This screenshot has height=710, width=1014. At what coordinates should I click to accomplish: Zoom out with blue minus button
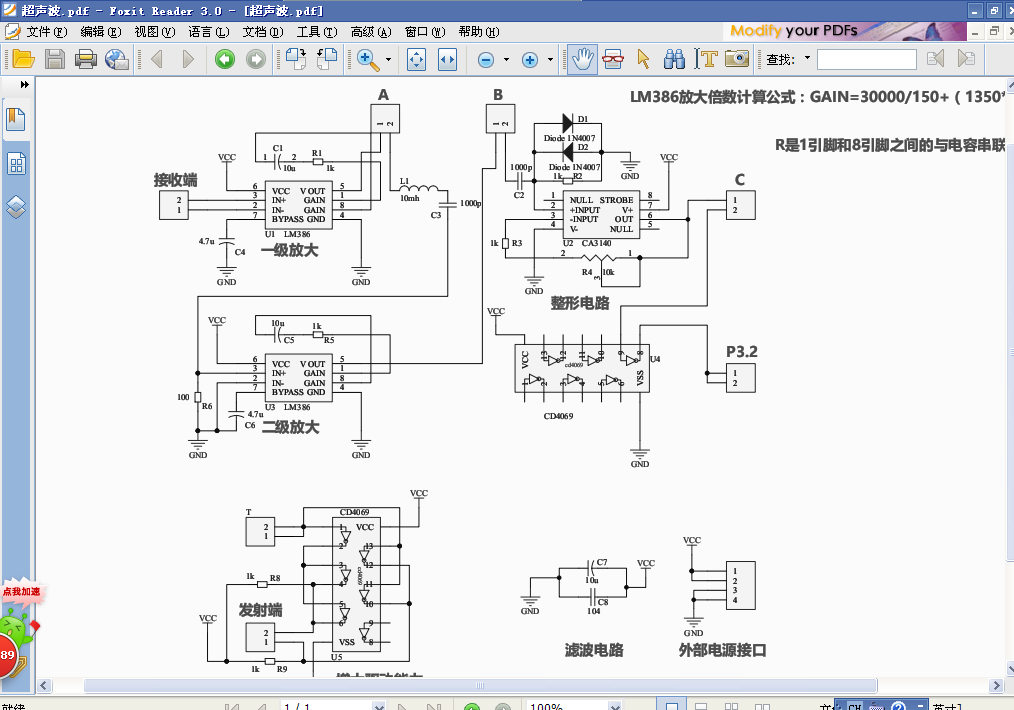coord(486,60)
